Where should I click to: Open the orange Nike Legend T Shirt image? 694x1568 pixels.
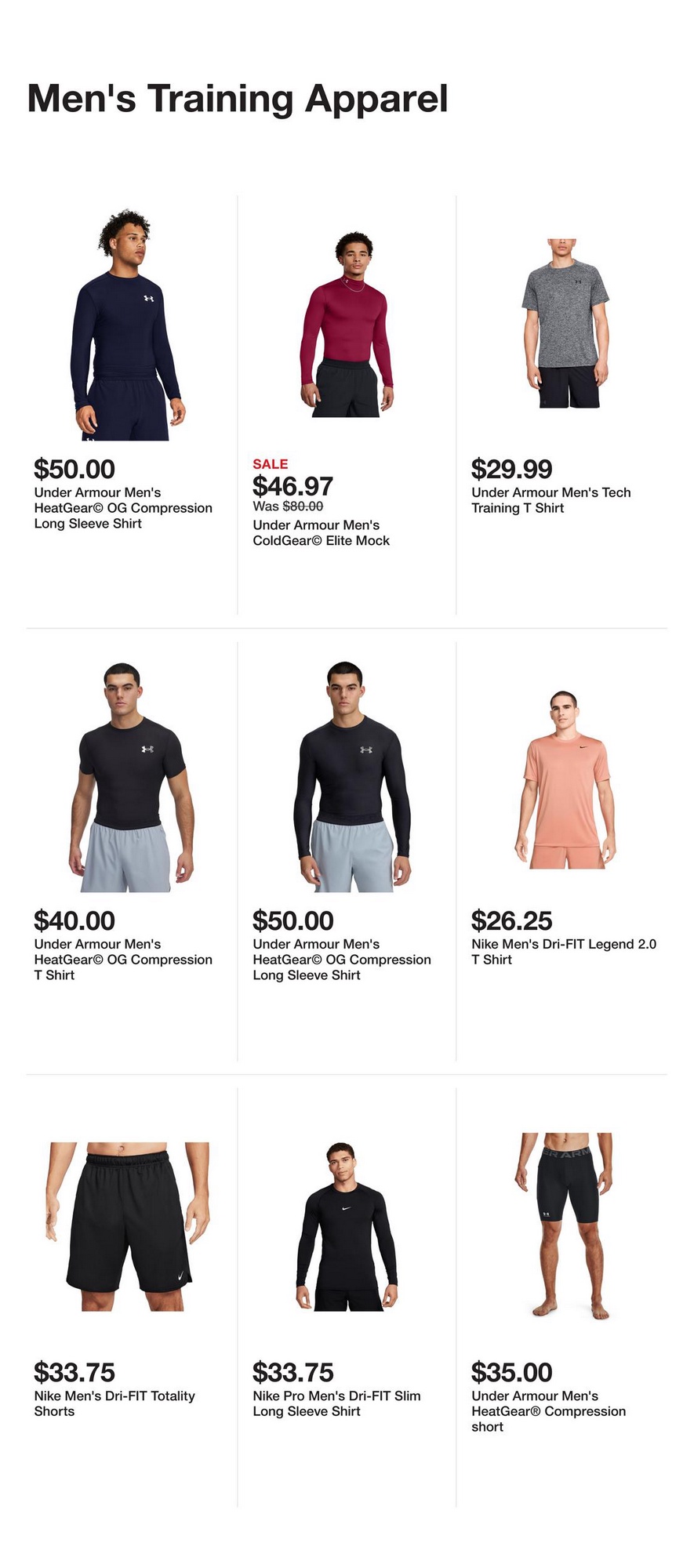[565, 779]
